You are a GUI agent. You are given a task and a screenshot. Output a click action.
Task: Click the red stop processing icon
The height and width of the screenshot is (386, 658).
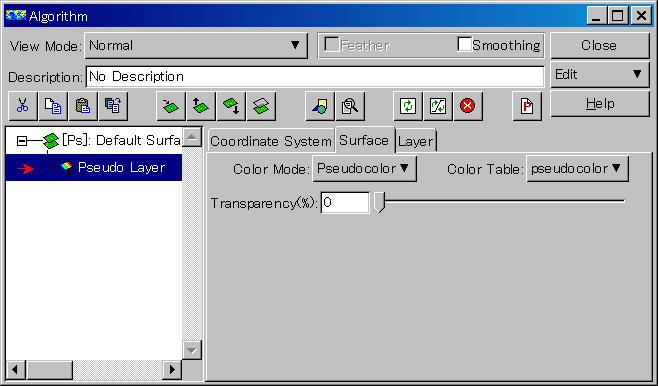pos(467,106)
